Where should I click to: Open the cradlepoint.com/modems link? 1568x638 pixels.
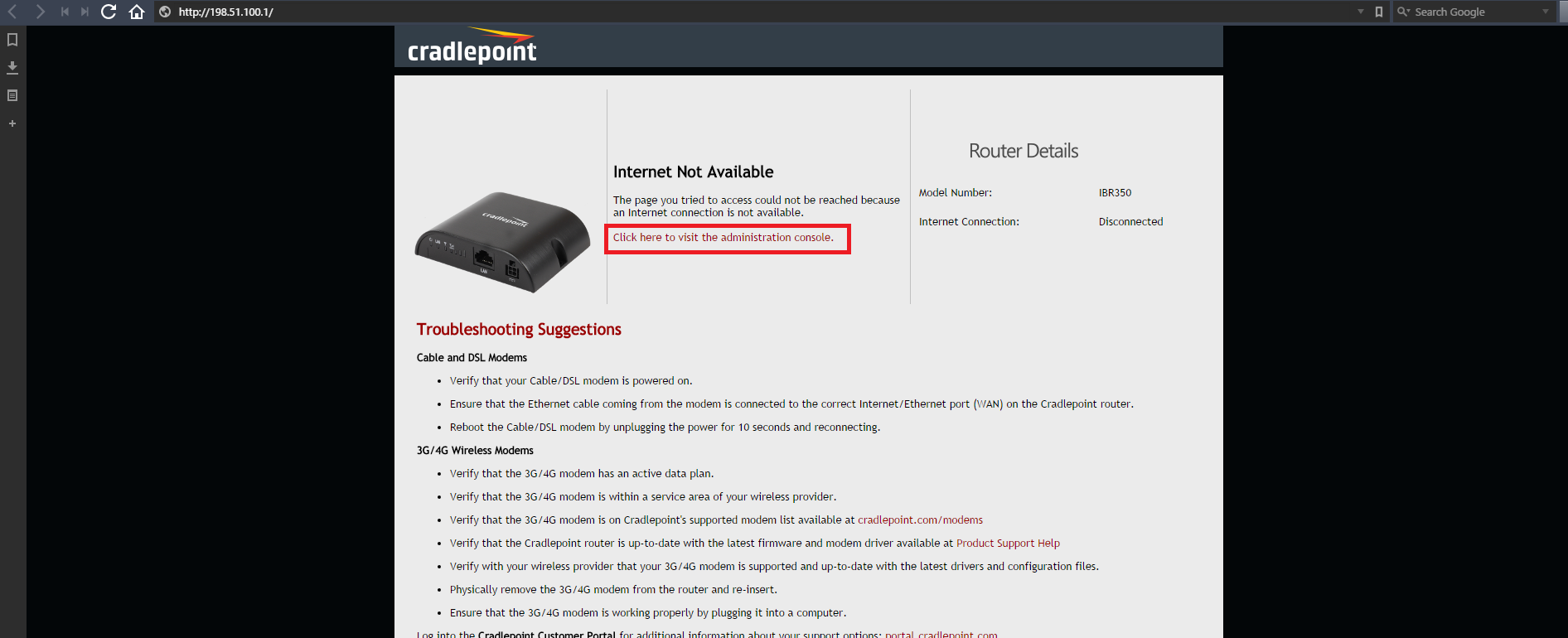pos(920,520)
